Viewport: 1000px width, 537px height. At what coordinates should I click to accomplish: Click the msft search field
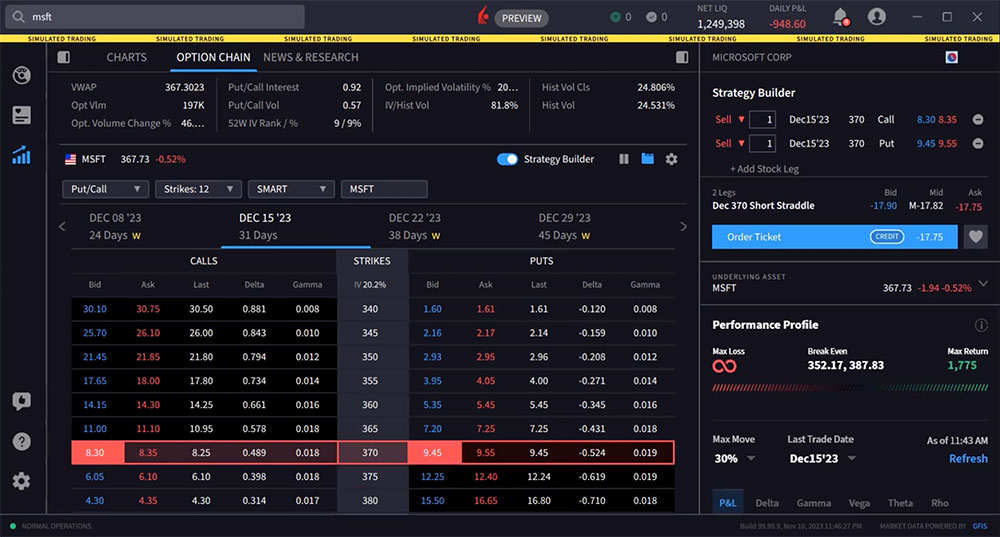pyautogui.click(x=155, y=17)
